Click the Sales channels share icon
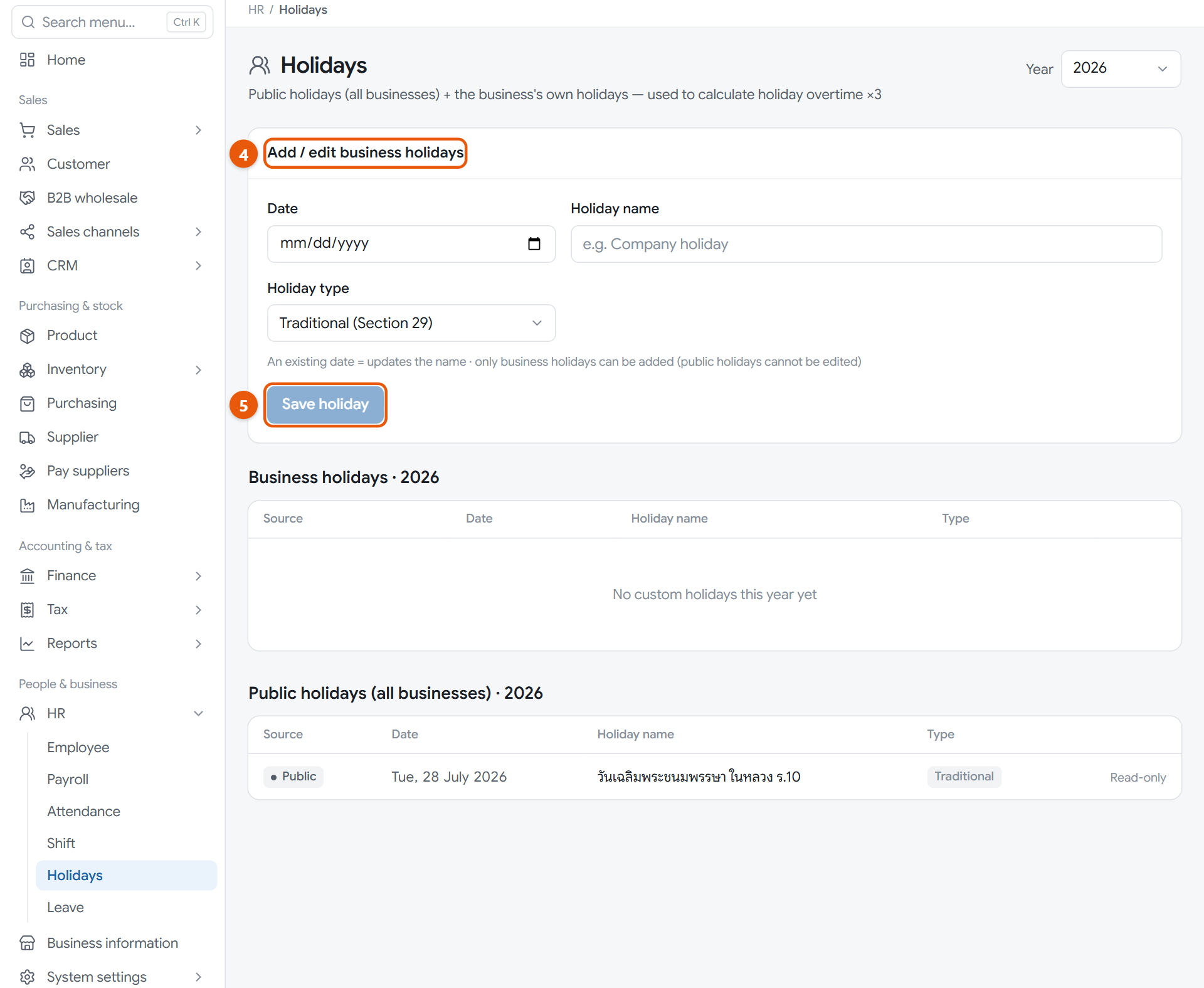Screen dimensions: 1204x988 27,231
